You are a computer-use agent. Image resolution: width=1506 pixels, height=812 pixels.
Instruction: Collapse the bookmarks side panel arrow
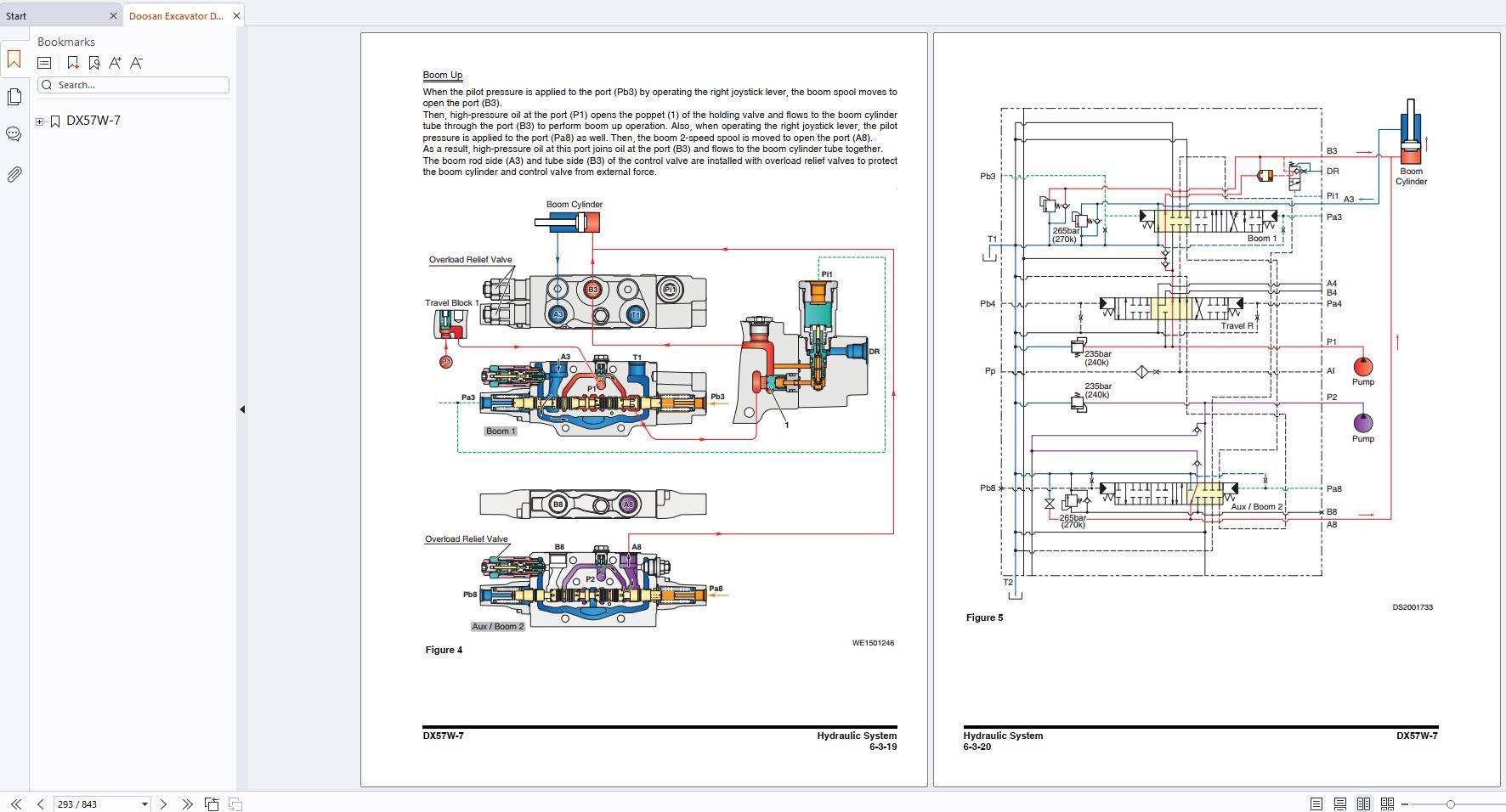(242, 409)
